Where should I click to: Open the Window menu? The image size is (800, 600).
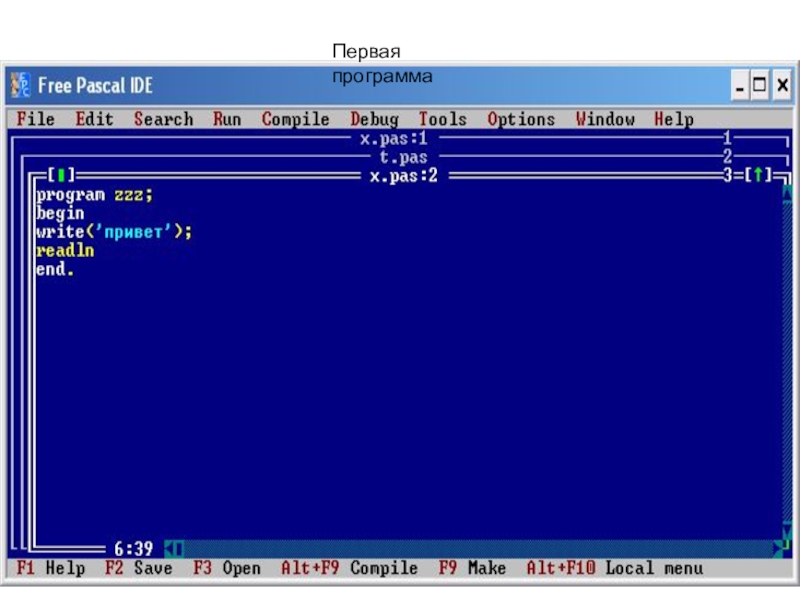click(x=605, y=119)
